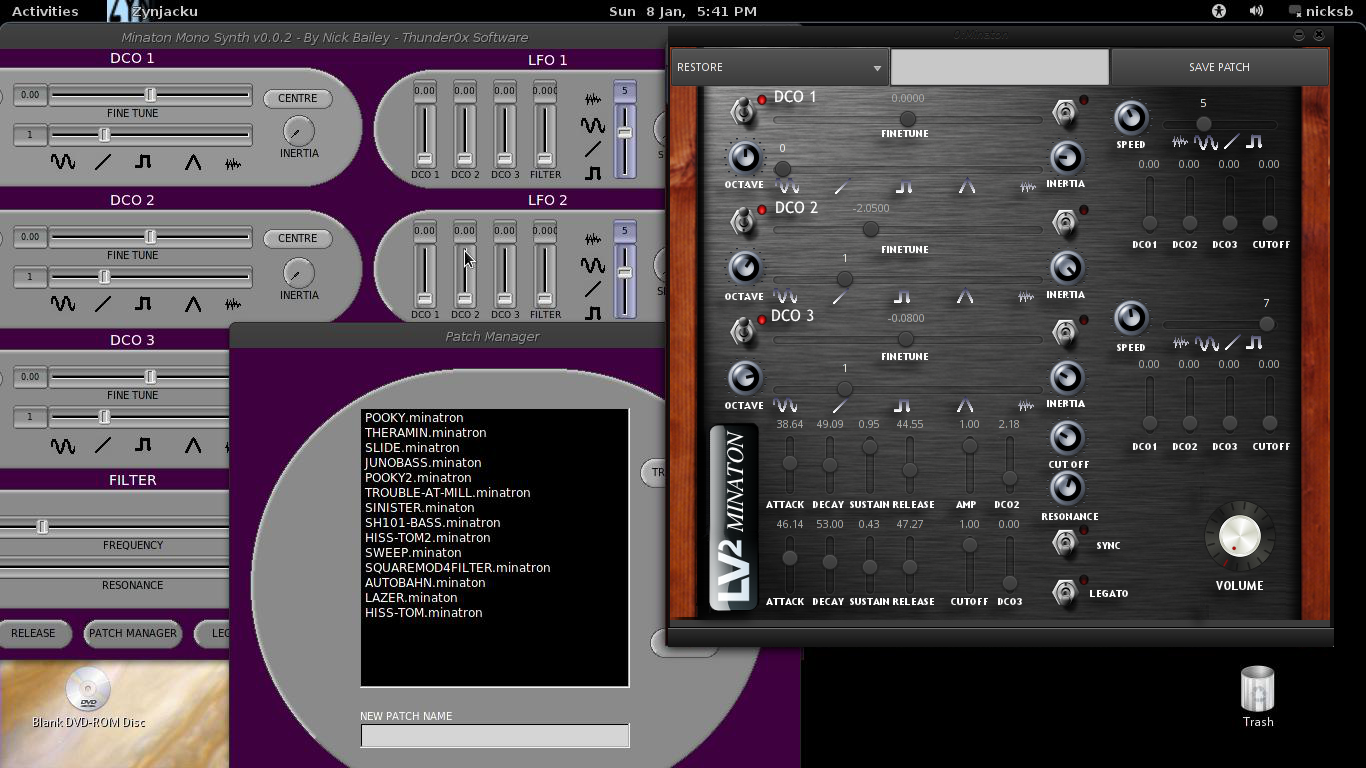Click the NEW PATCH NAME text field
Screen dimensions: 1366x768
(x=494, y=736)
